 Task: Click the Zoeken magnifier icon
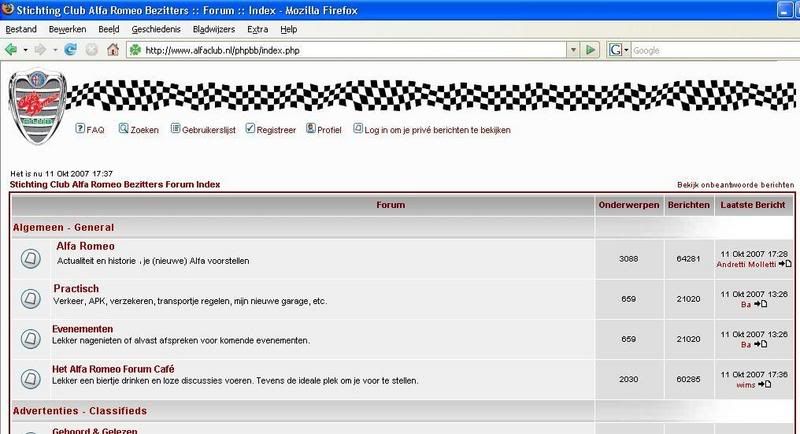click(x=123, y=129)
